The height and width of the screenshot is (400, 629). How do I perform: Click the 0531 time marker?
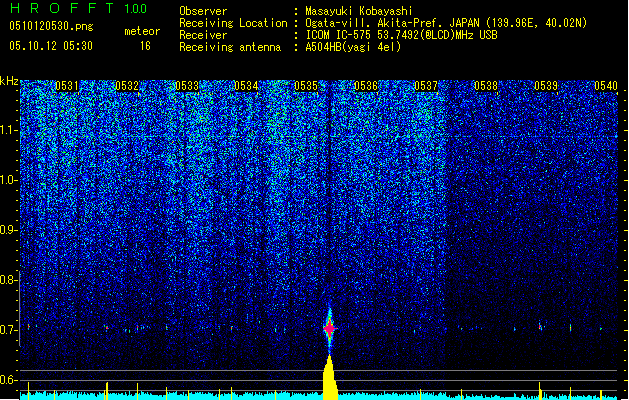(67, 86)
